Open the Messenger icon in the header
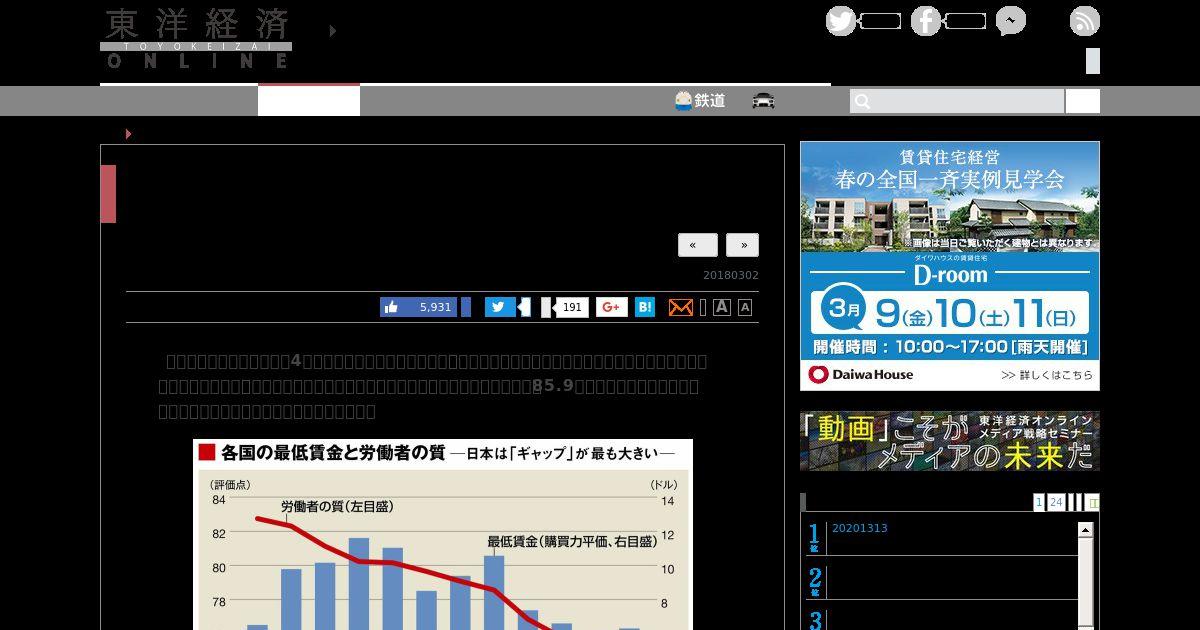 coord(1010,21)
